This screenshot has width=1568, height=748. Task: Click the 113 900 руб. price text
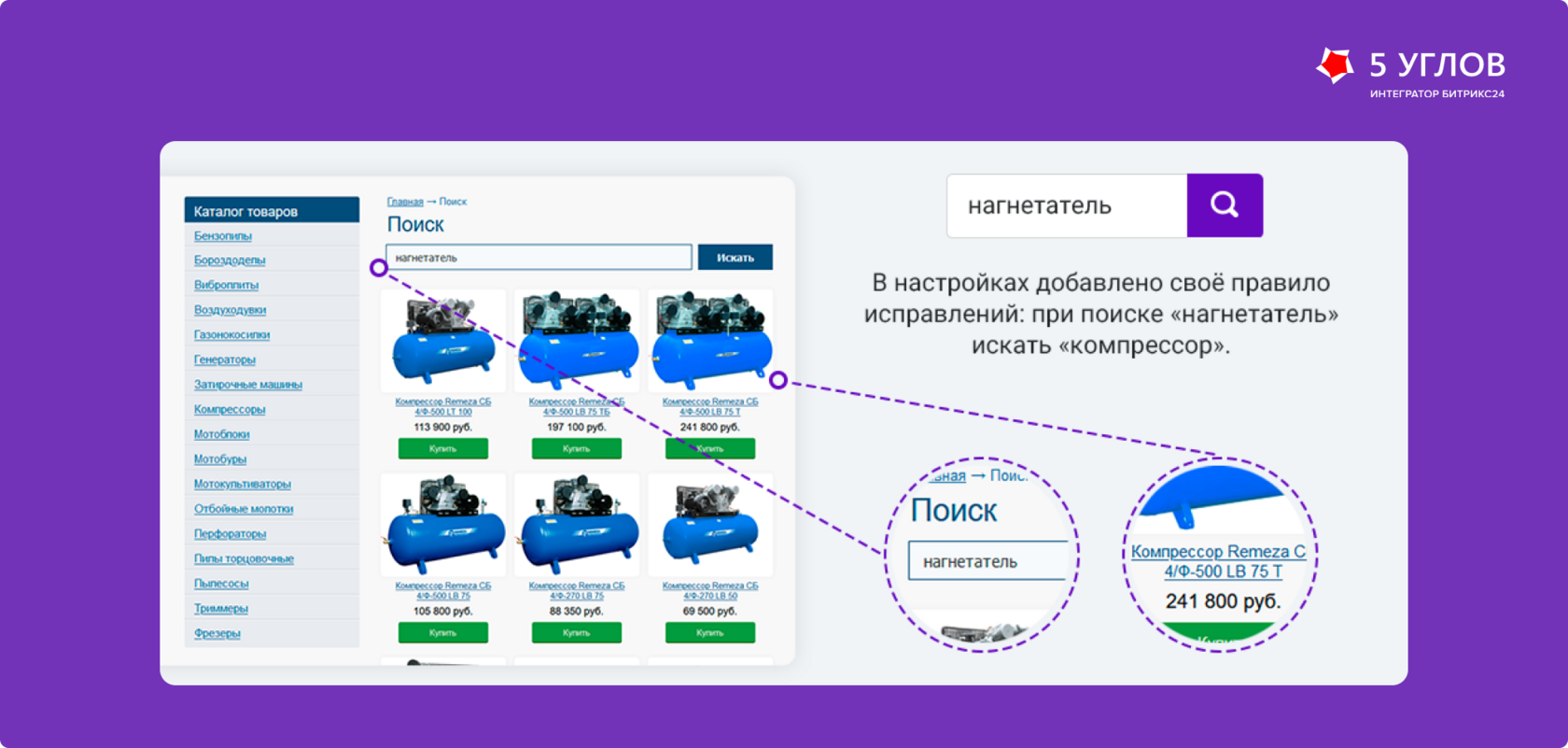point(443,427)
